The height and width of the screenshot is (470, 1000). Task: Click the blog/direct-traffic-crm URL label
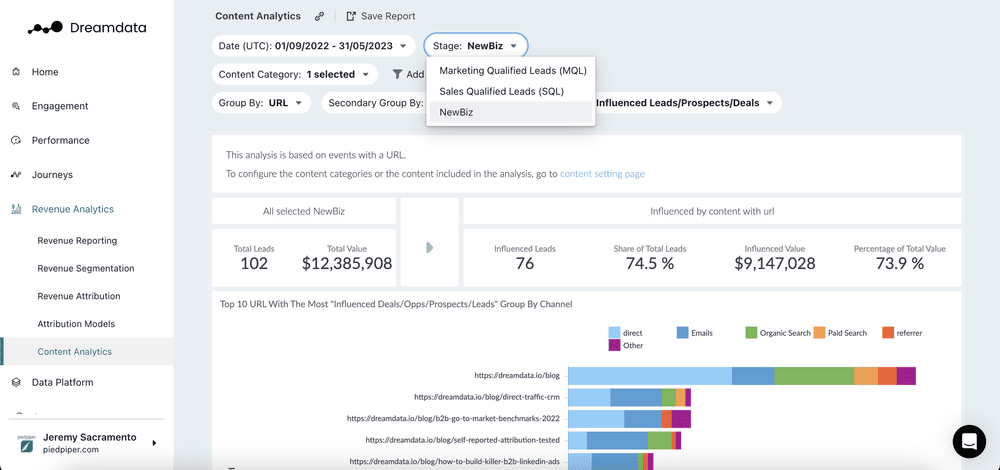(x=487, y=397)
